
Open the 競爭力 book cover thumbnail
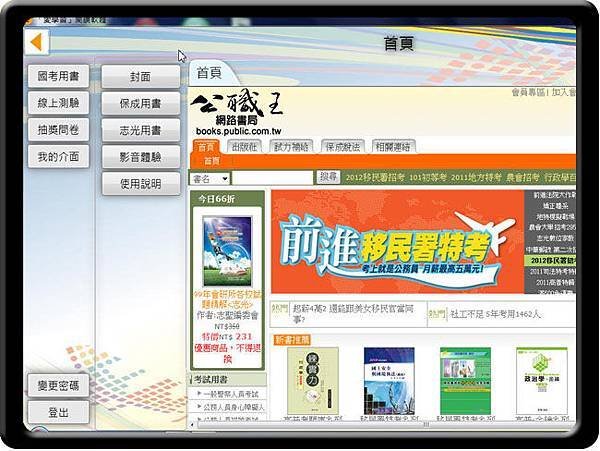tap(313, 381)
